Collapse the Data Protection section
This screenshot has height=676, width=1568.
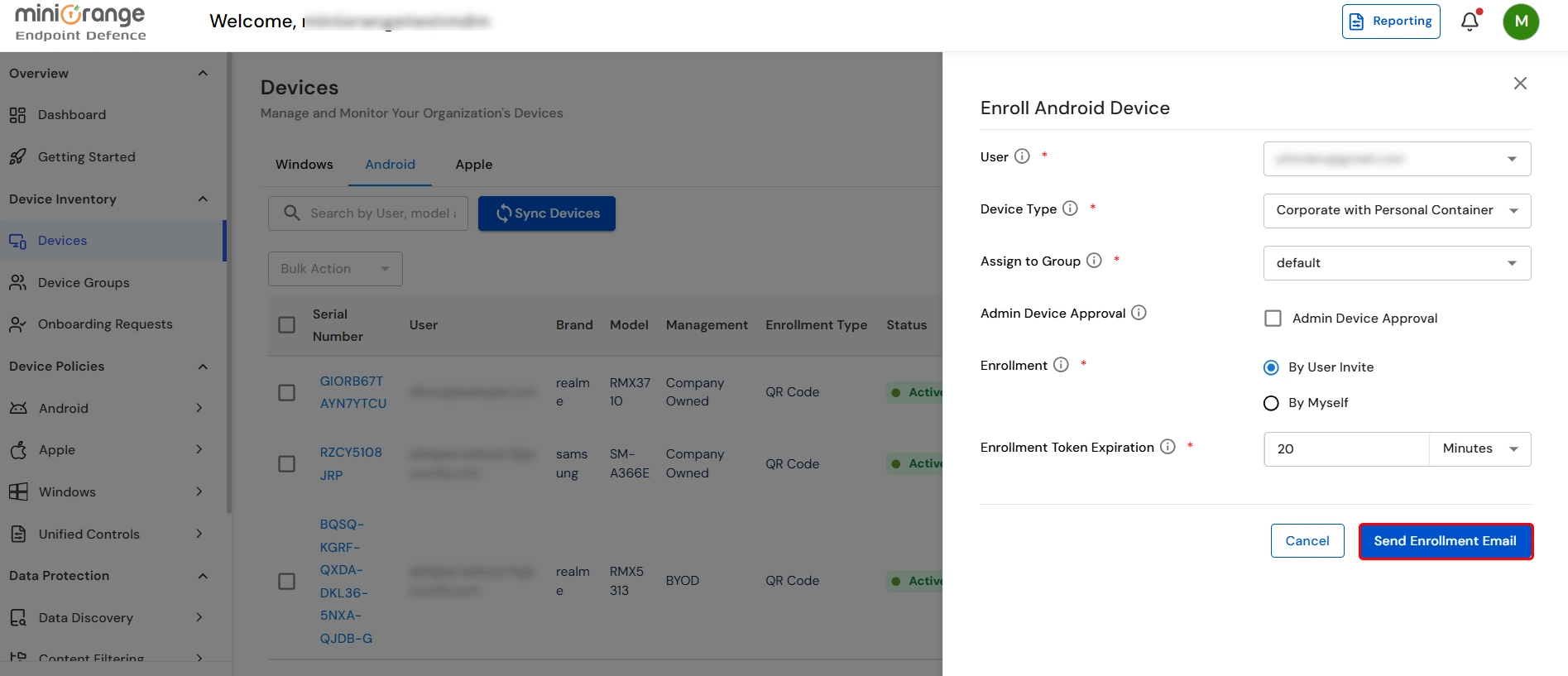[x=203, y=576]
